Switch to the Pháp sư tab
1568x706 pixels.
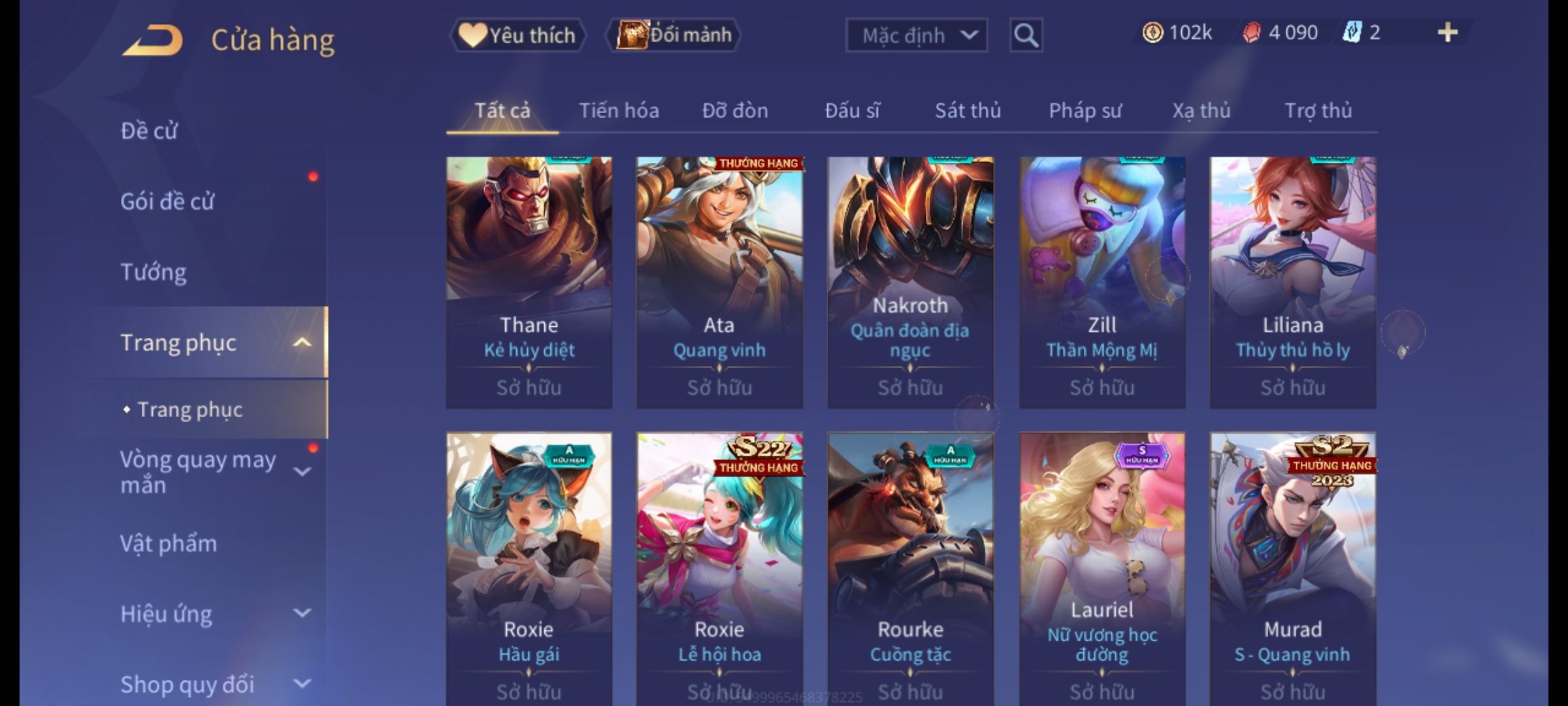[x=1085, y=110]
